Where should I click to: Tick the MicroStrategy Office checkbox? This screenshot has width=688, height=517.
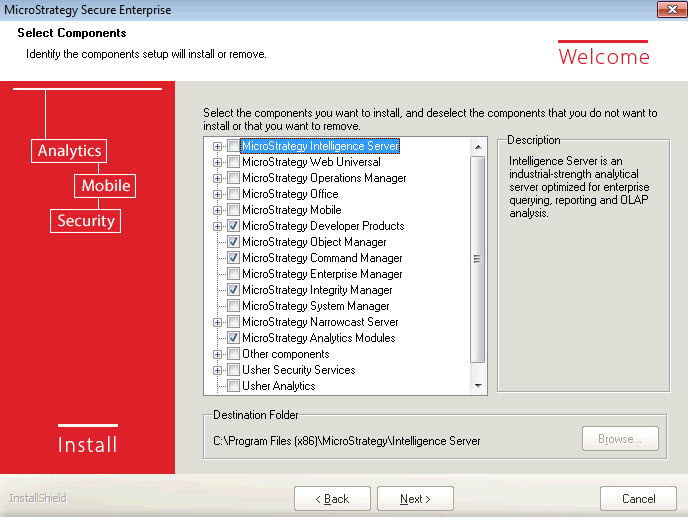[x=233, y=194]
